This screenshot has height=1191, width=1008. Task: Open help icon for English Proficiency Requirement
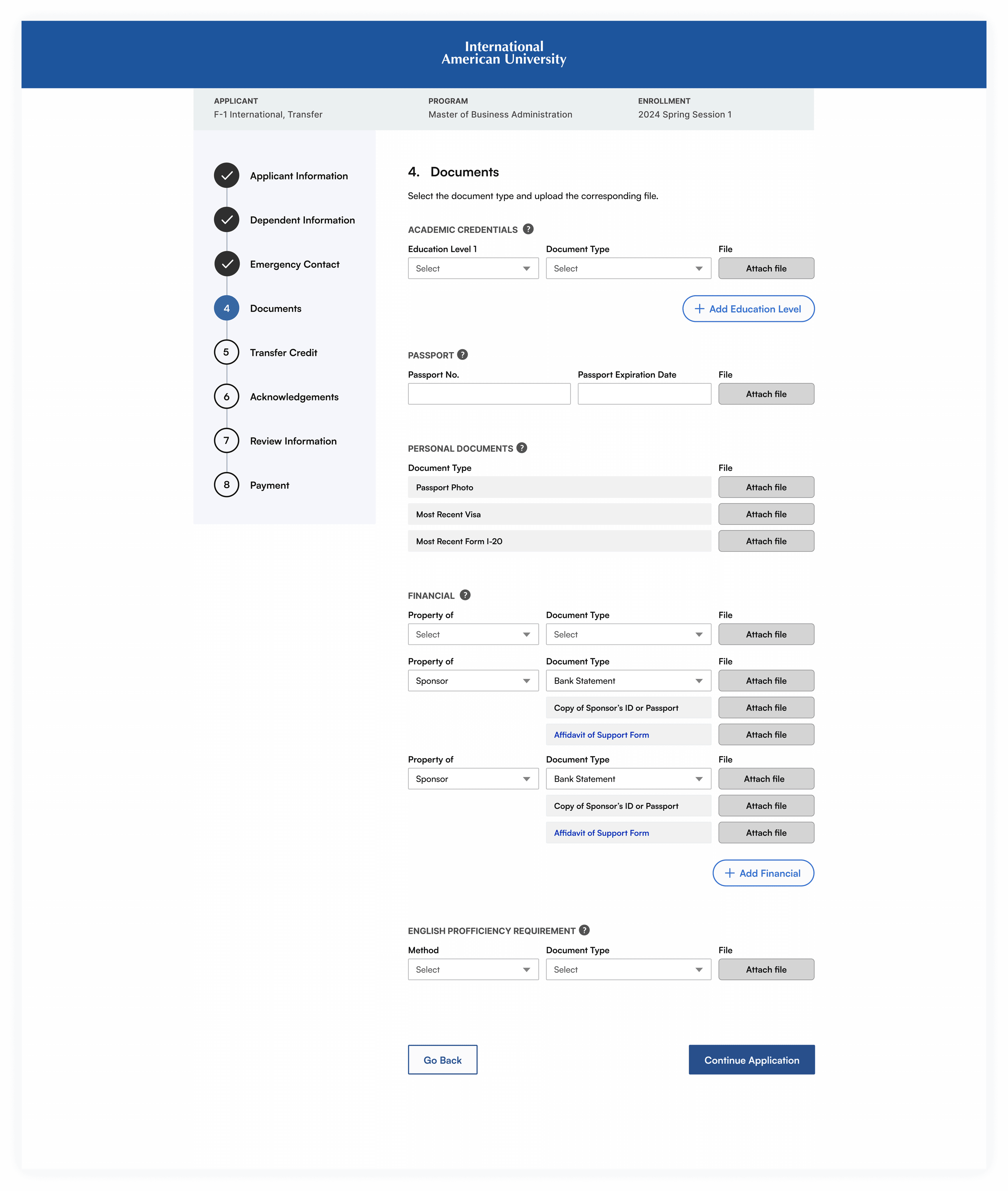click(x=584, y=930)
